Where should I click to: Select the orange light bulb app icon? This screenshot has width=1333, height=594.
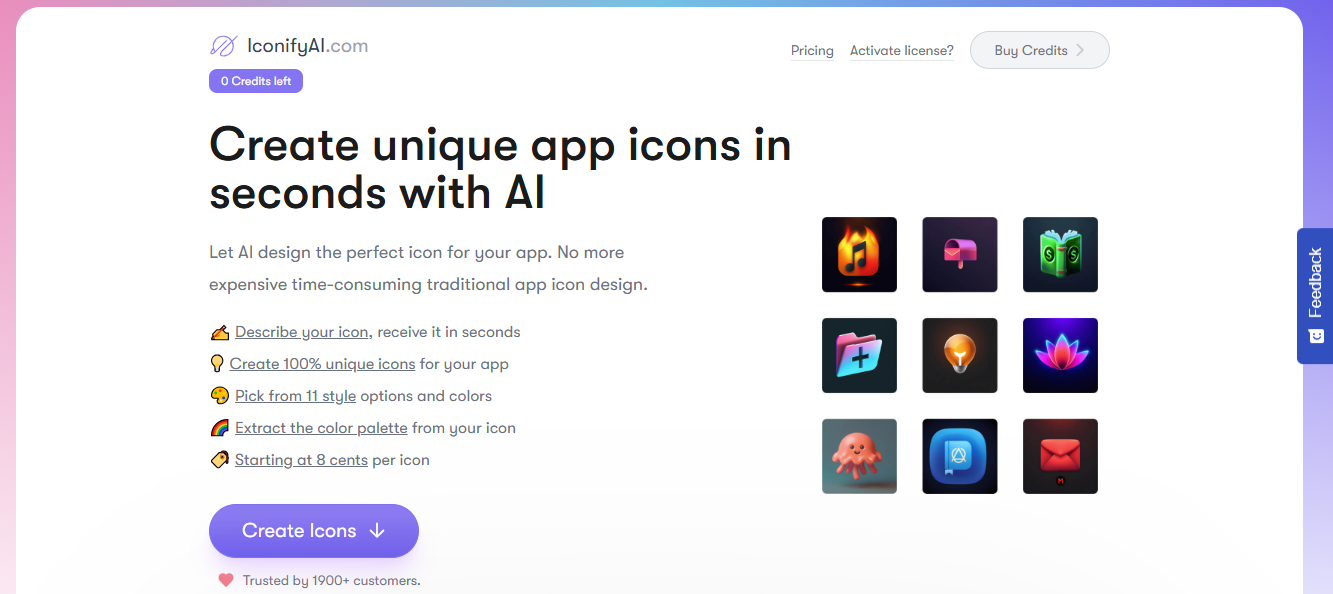(x=960, y=356)
